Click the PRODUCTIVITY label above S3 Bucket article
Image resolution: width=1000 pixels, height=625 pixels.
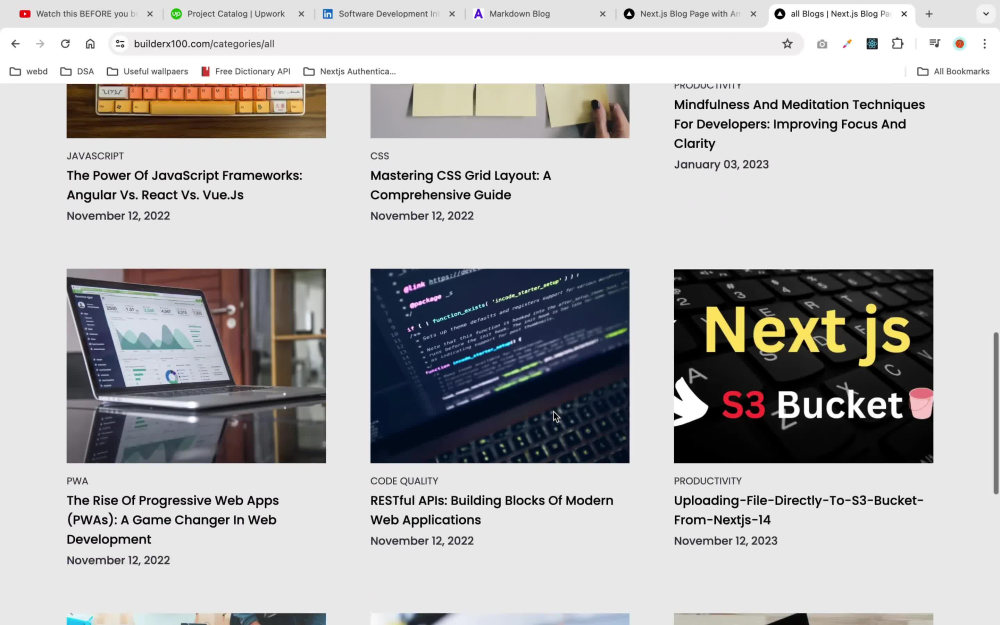tap(708, 481)
